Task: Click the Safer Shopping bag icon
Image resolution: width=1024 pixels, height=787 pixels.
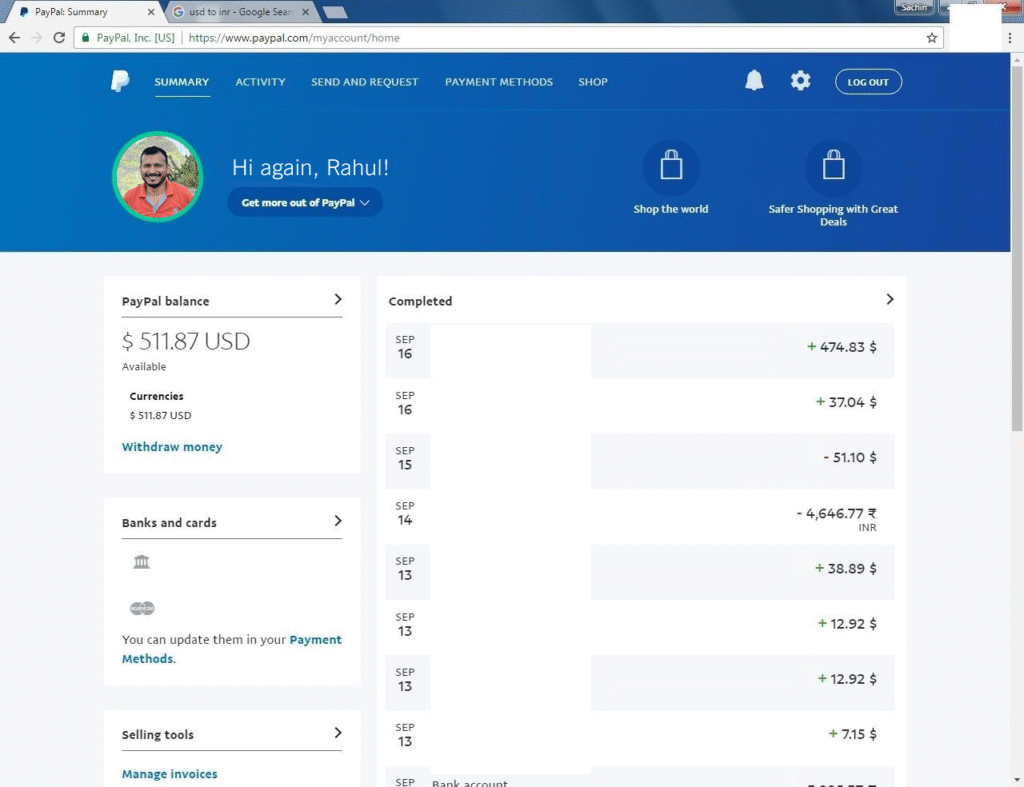Action: 833,167
